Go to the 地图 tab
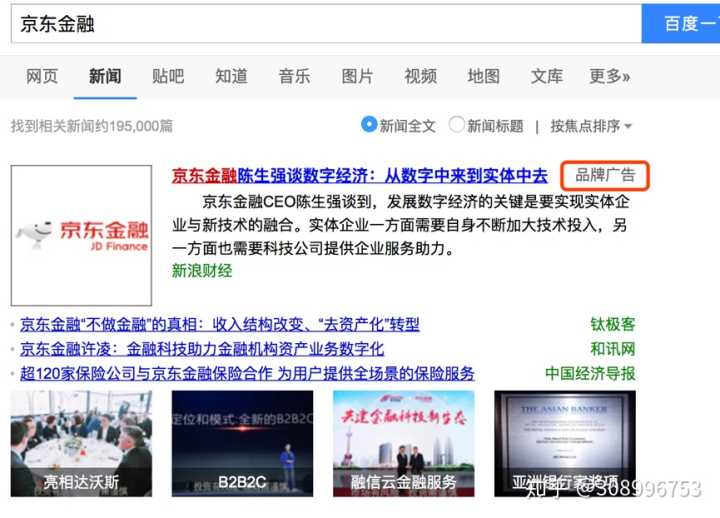The width and height of the screenshot is (720, 518). click(484, 76)
